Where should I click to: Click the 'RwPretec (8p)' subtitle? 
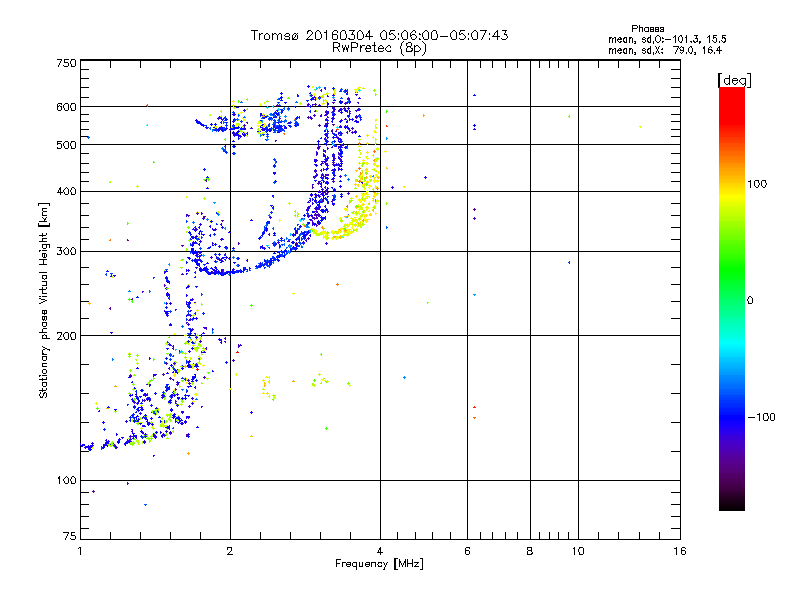pyautogui.click(x=379, y=48)
